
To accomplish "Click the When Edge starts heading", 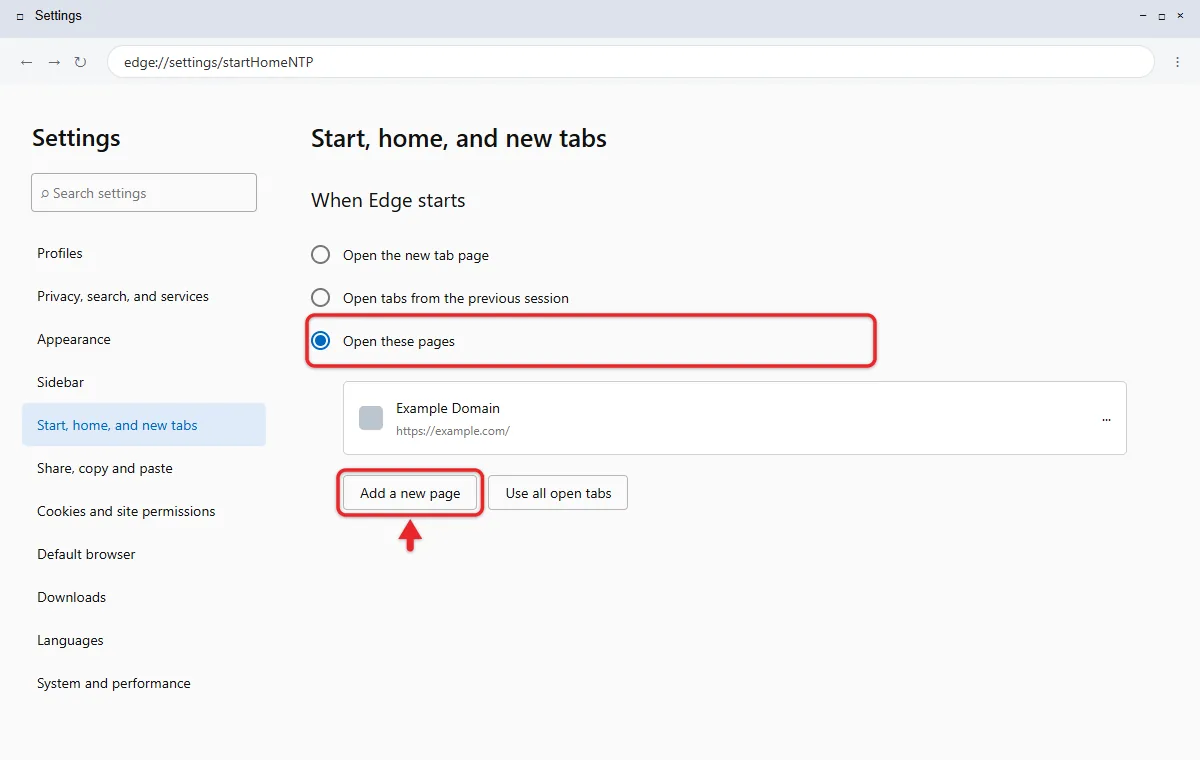I will 388,200.
